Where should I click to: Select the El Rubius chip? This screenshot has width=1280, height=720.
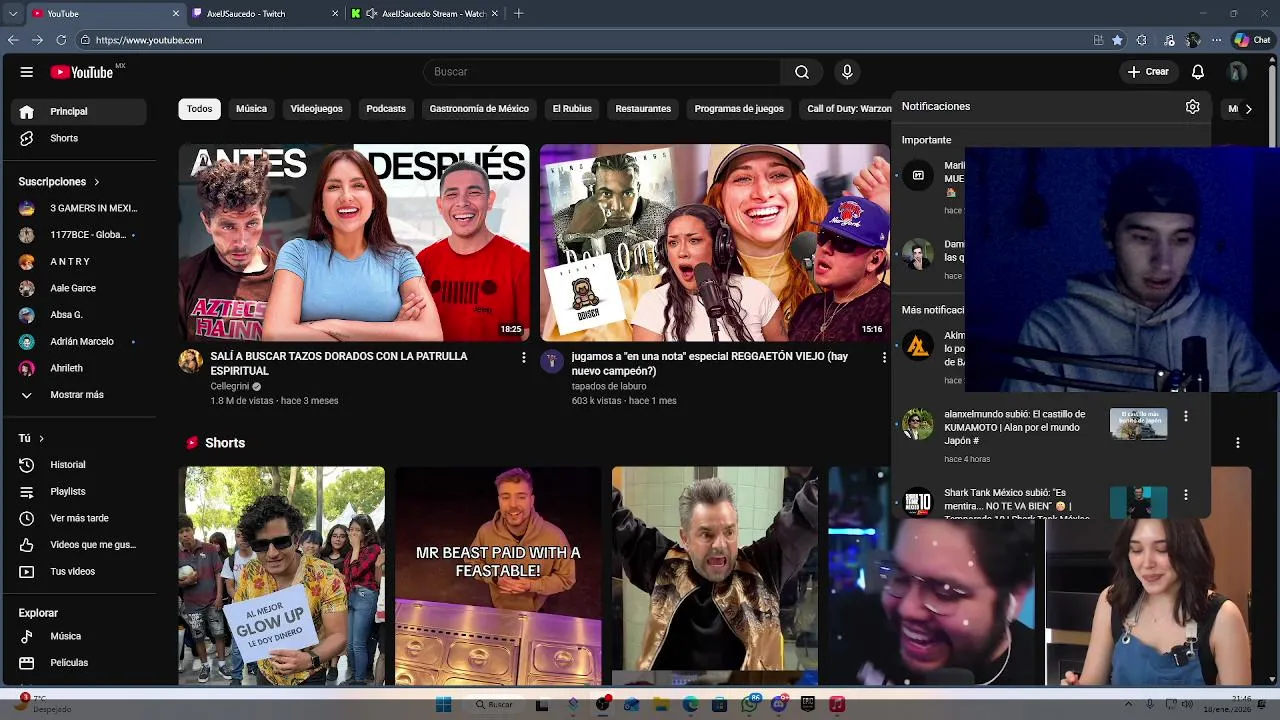pos(572,109)
